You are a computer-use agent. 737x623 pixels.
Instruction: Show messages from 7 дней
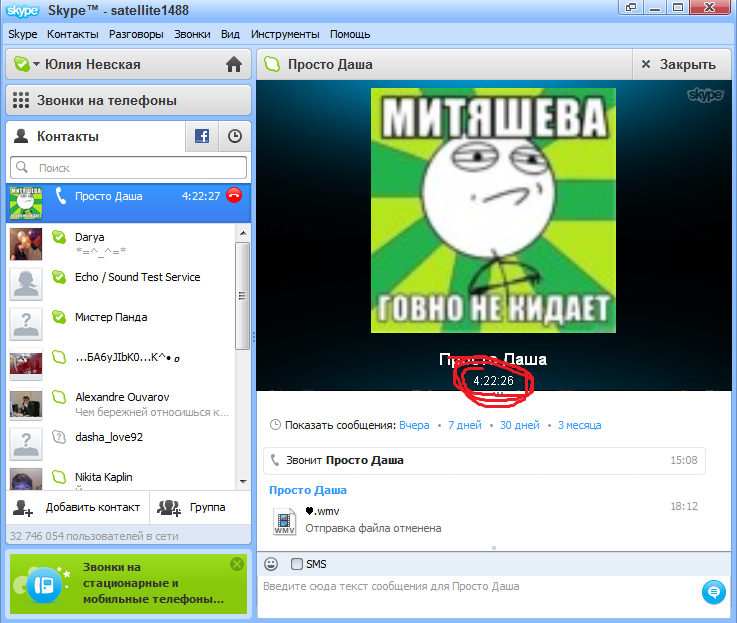(x=465, y=425)
